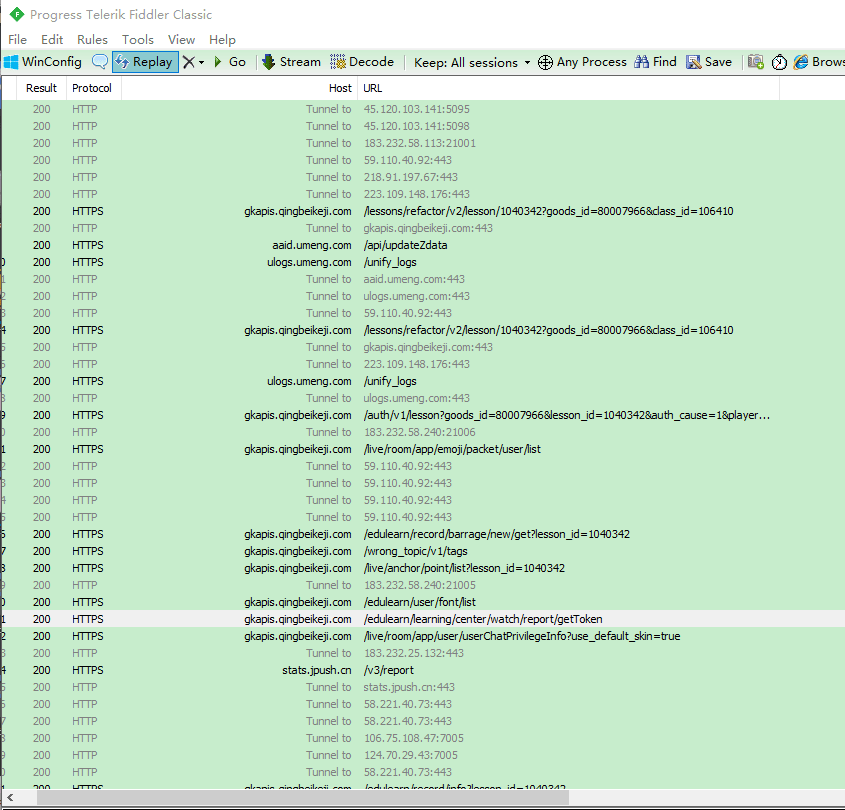
Task: Select the /api/updateZdata session row
Action: (424, 245)
